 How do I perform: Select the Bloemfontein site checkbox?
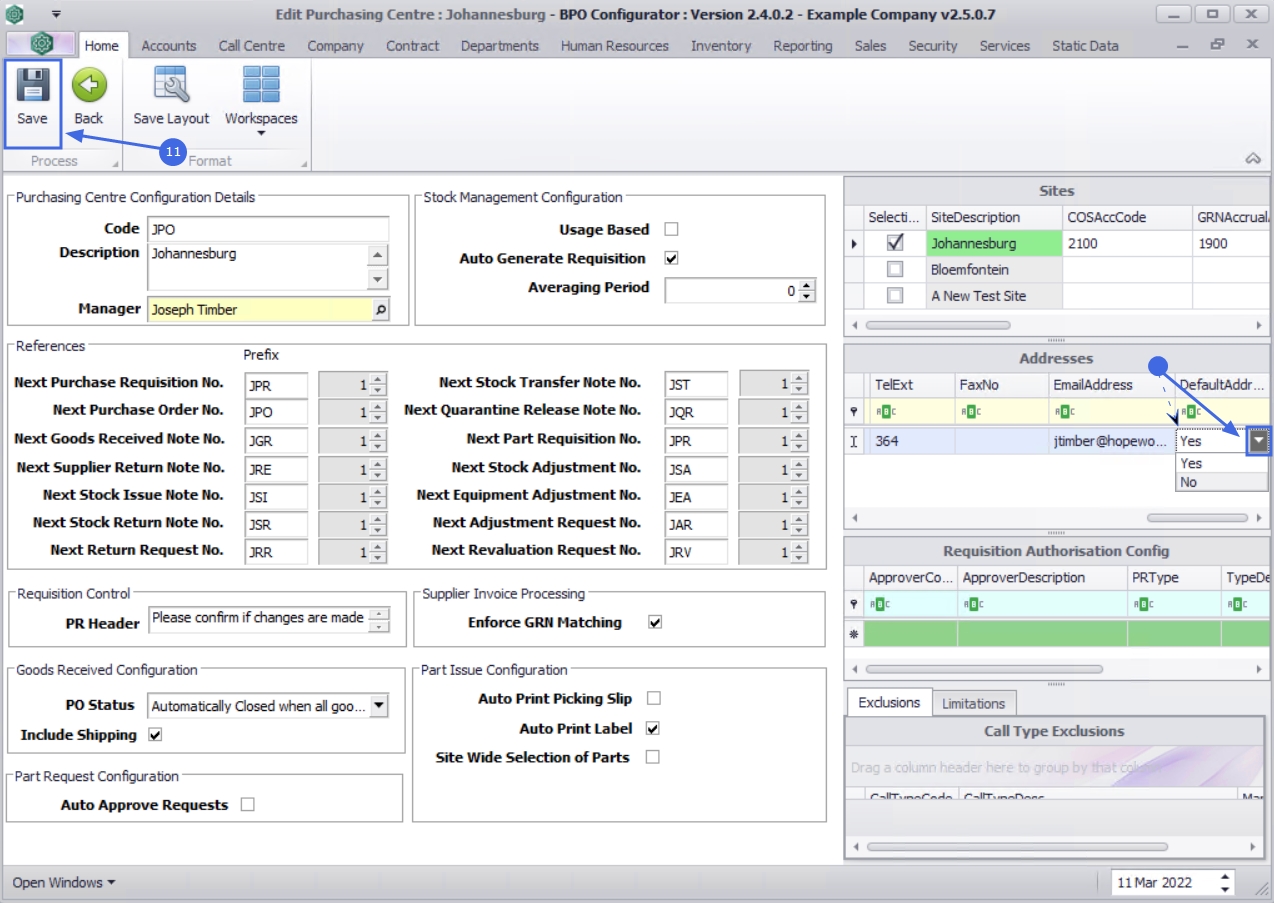coord(895,270)
